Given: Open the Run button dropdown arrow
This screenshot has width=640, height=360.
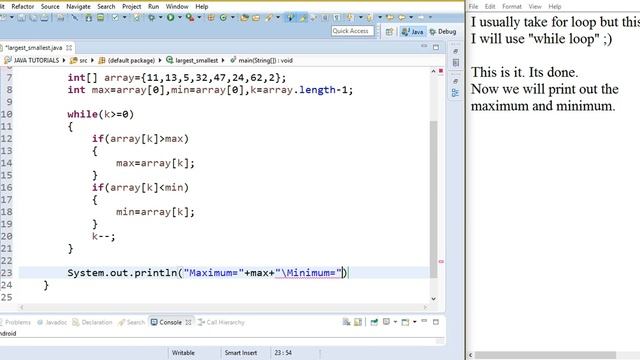Looking at the screenshot, I should 180,18.
